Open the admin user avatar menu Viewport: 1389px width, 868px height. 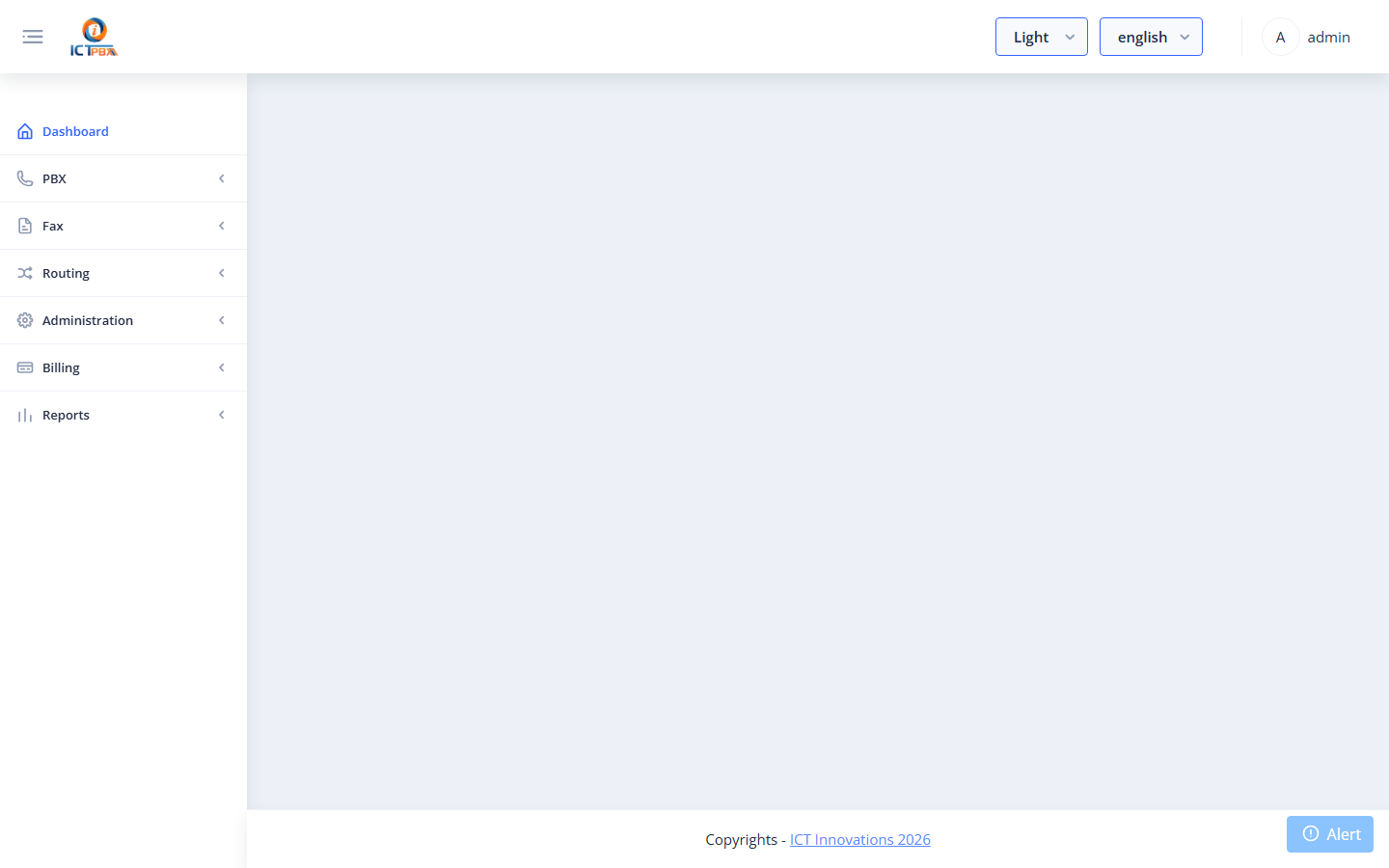[1281, 37]
